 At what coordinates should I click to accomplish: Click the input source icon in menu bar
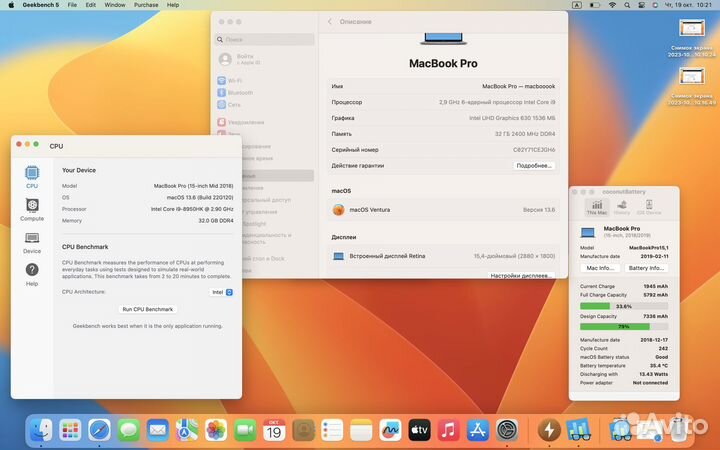coord(577,5)
